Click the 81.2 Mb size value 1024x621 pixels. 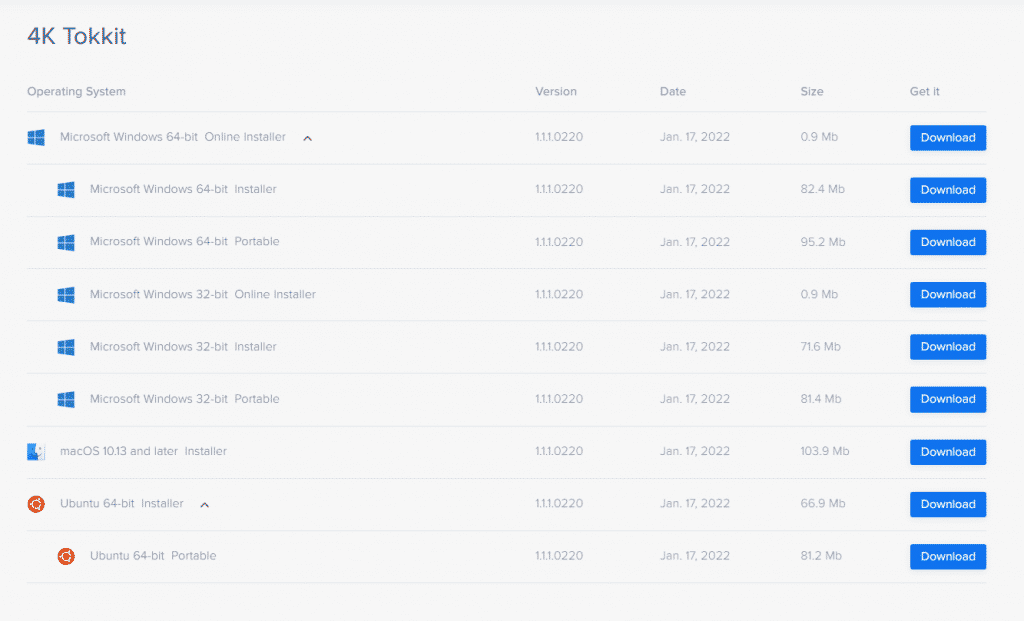[821, 556]
